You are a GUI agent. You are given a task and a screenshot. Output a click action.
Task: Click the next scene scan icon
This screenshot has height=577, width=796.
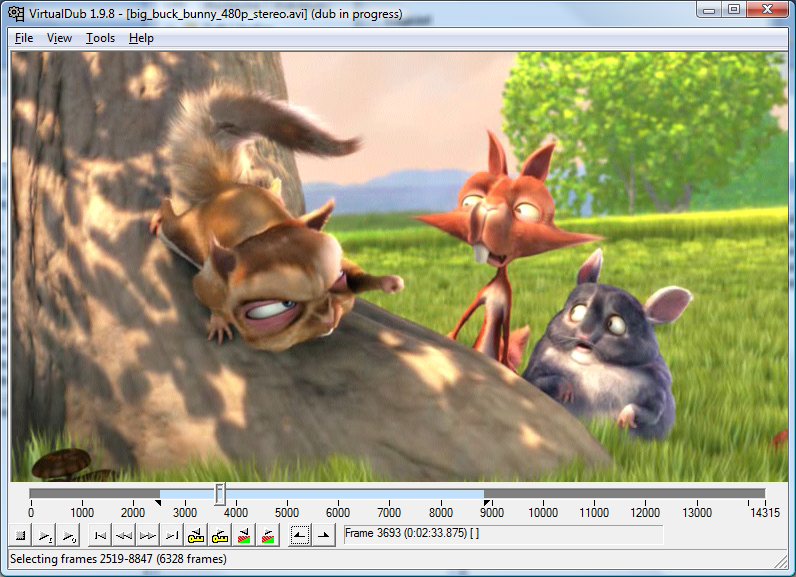click(x=268, y=535)
